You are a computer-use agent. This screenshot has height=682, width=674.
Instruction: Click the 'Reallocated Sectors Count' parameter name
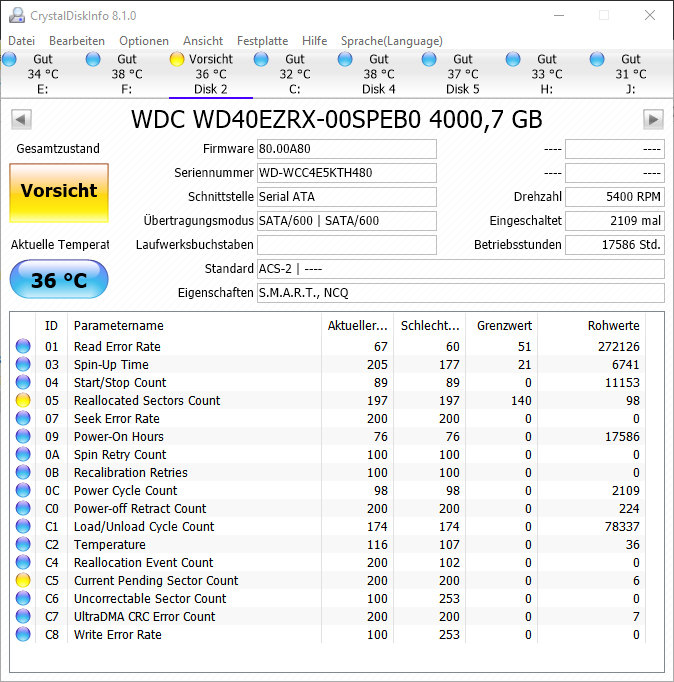pos(147,400)
